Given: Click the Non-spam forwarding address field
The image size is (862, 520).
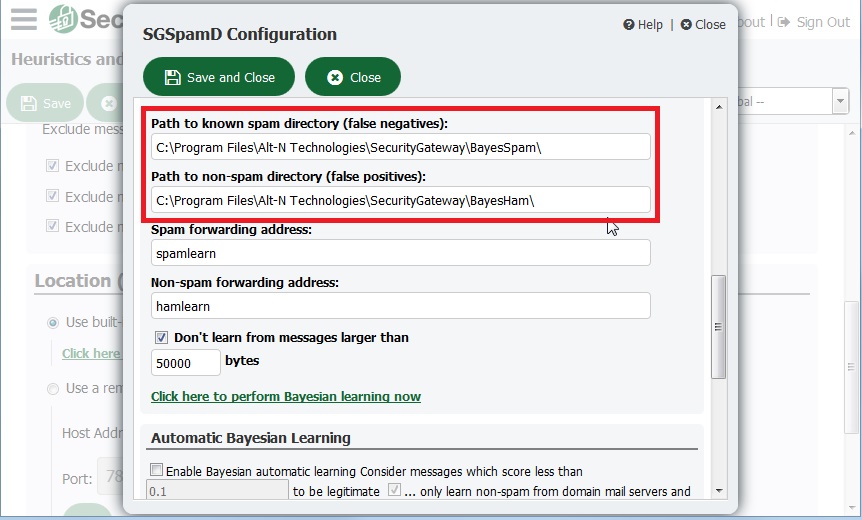Looking at the screenshot, I should click(401, 306).
